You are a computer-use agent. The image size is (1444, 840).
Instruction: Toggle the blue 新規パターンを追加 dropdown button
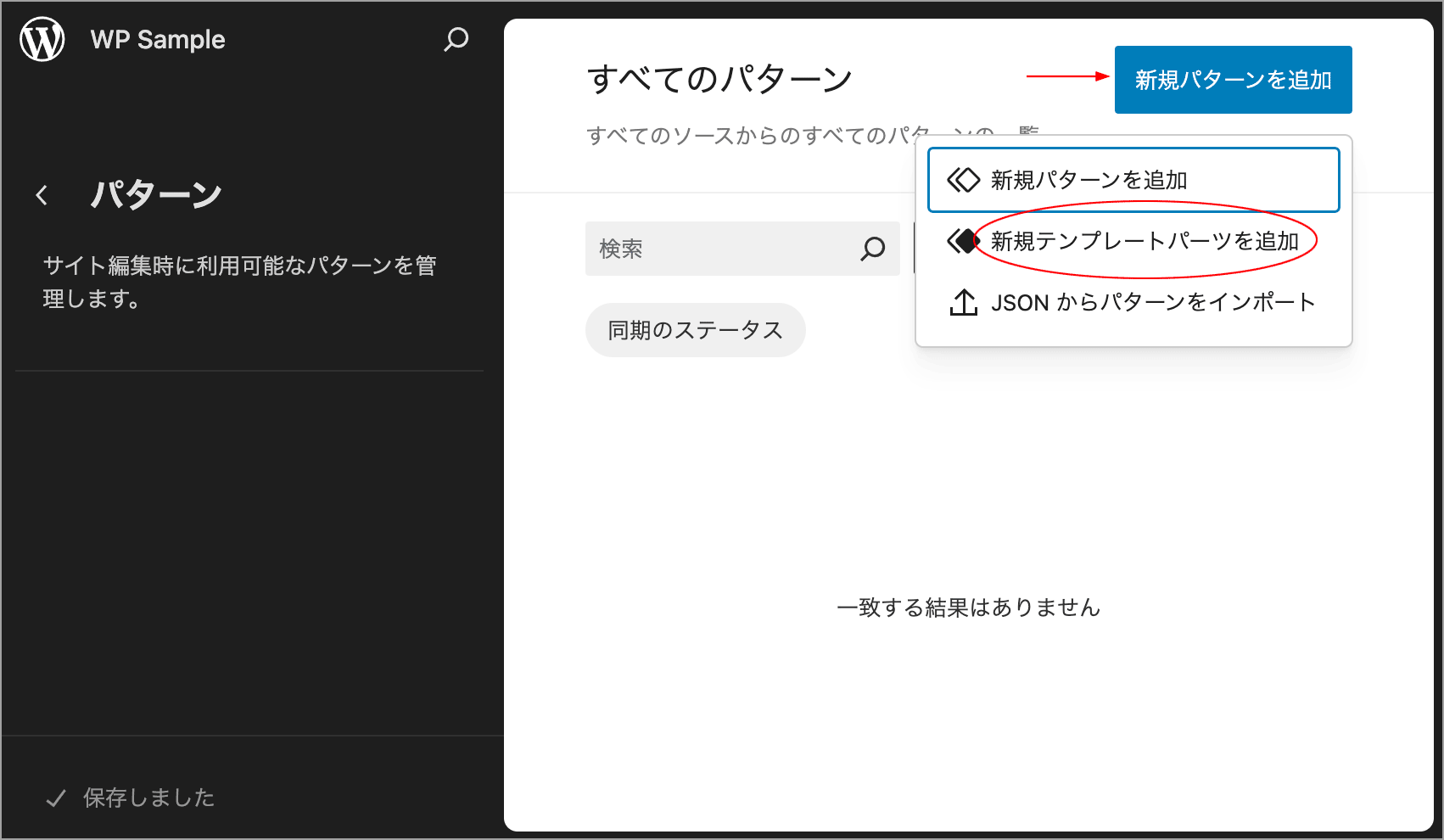pyautogui.click(x=1233, y=80)
